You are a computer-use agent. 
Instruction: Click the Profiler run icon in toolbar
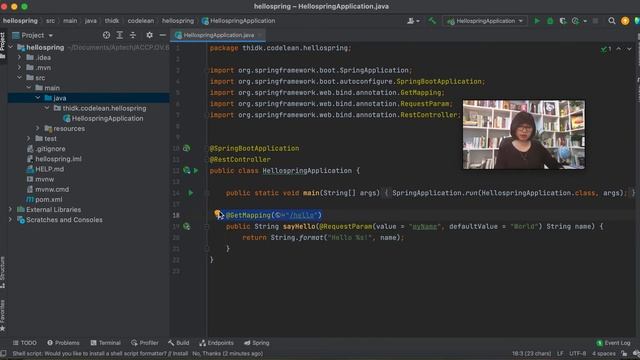tap(576, 21)
